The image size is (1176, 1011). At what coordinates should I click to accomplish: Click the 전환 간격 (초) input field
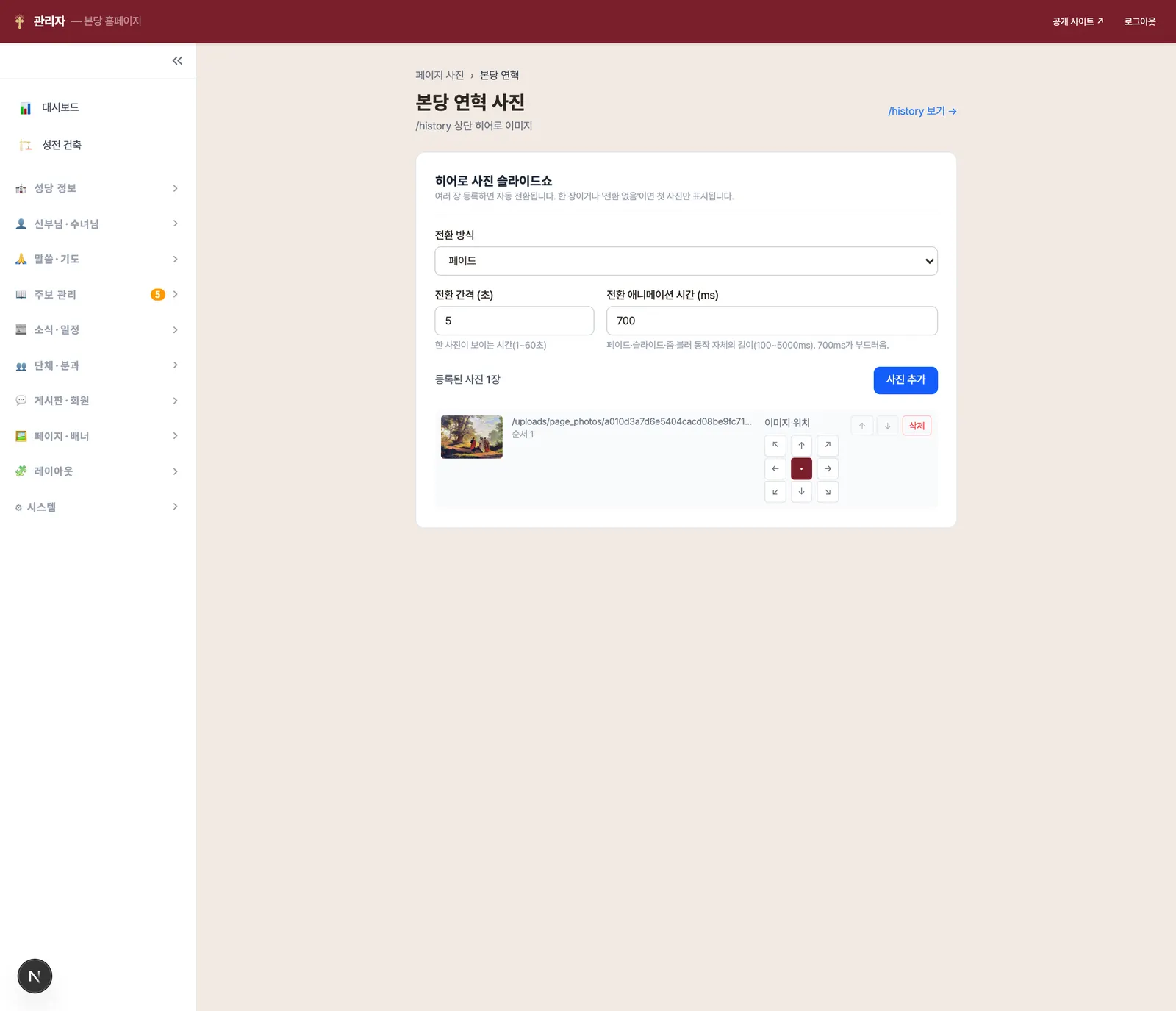tap(514, 321)
